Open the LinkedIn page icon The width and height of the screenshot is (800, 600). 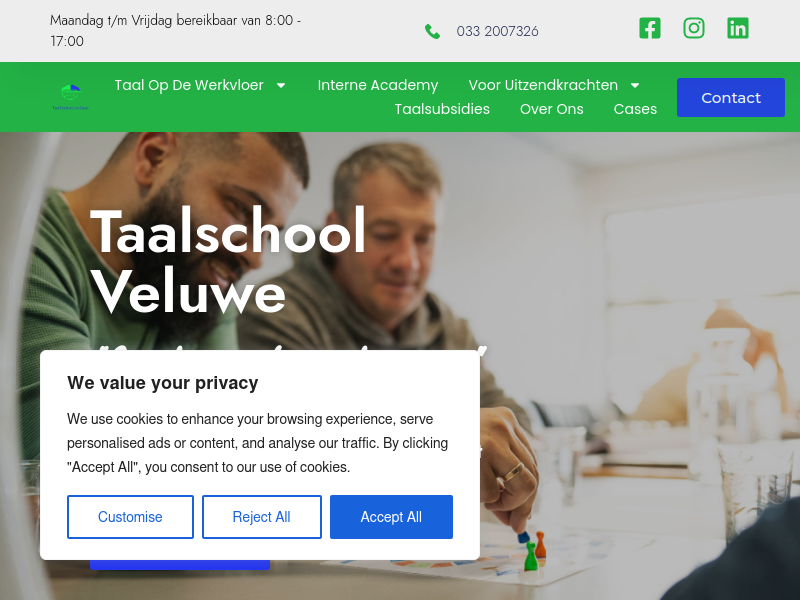[x=738, y=28]
